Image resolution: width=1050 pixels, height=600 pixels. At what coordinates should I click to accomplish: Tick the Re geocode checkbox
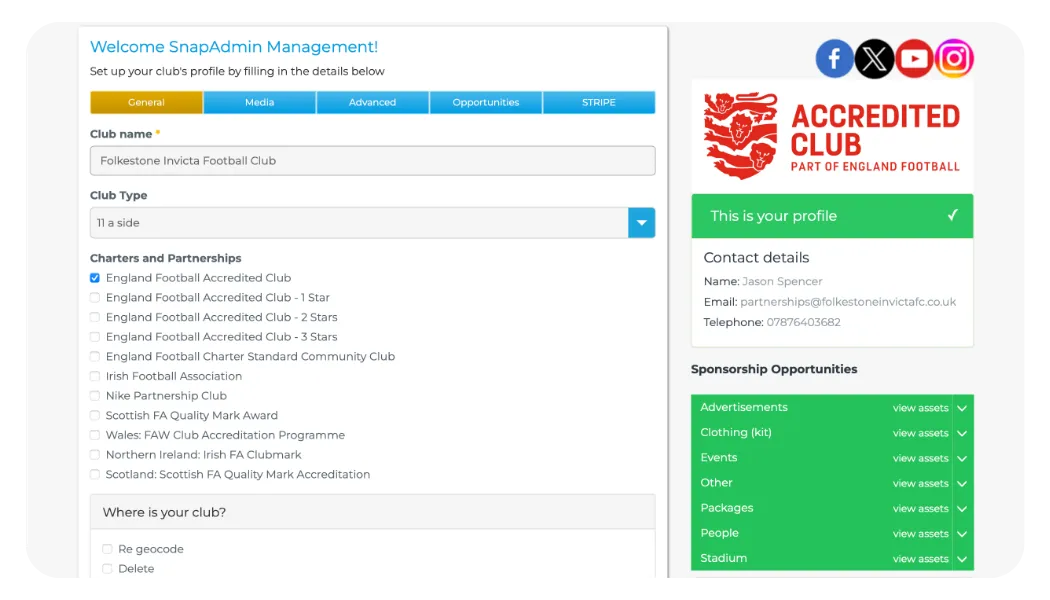coord(107,549)
